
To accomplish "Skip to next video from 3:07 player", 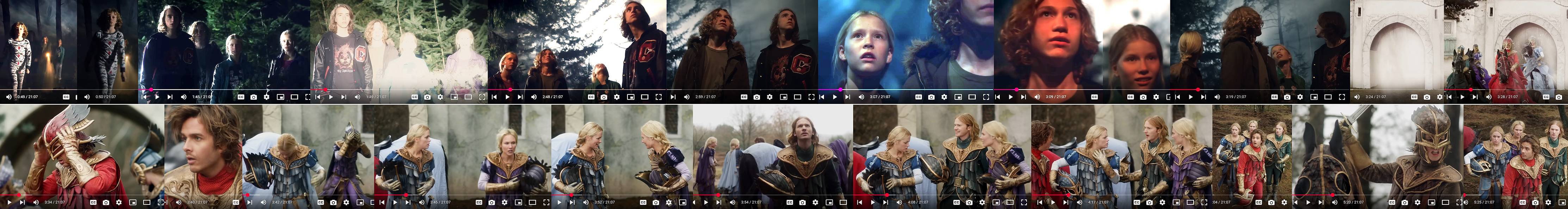I will click(847, 97).
